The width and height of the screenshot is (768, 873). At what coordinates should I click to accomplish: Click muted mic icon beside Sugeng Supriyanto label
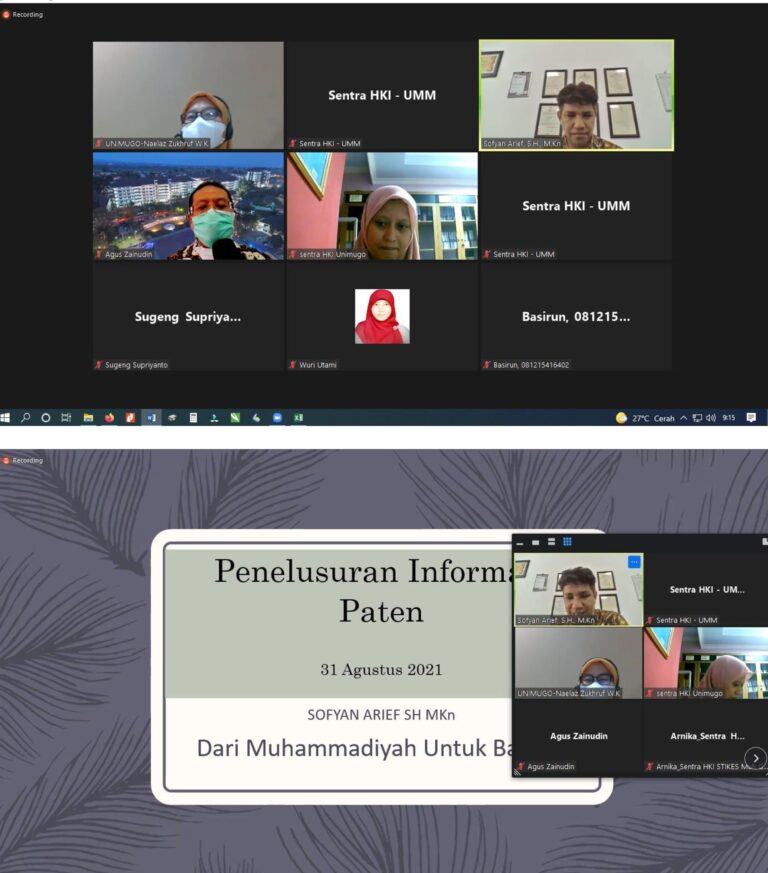click(x=99, y=365)
